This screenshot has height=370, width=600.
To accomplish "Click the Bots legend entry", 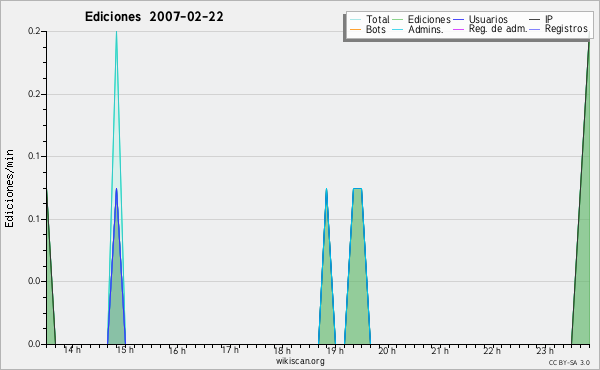I will pos(368,29).
